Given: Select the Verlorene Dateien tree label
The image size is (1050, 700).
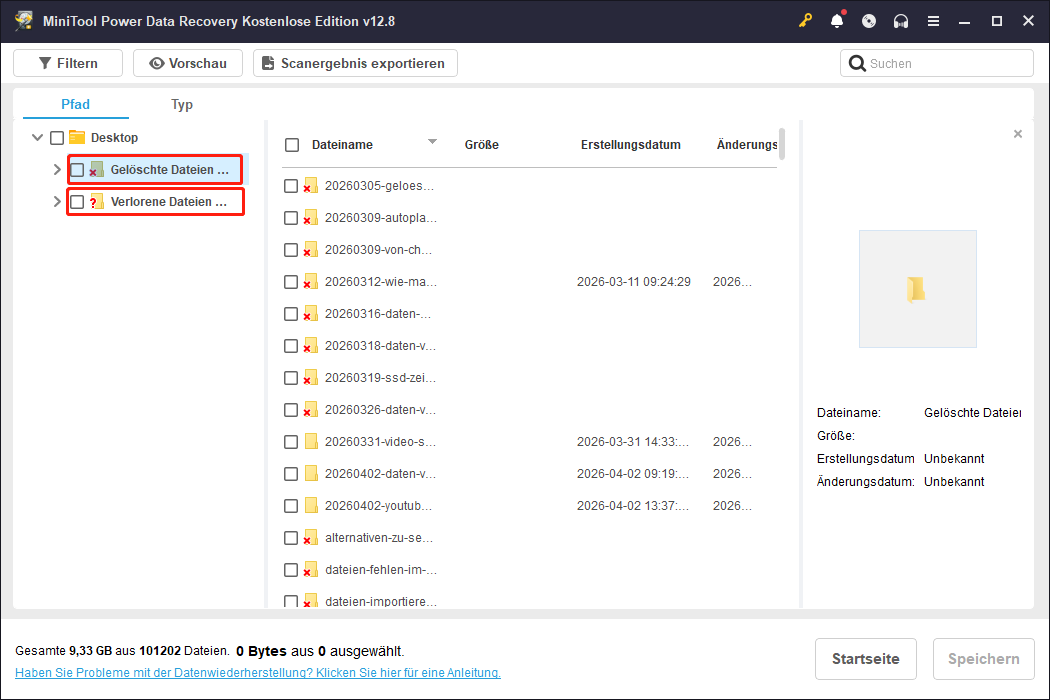Looking at the screenshot, I should coord(169,202).
